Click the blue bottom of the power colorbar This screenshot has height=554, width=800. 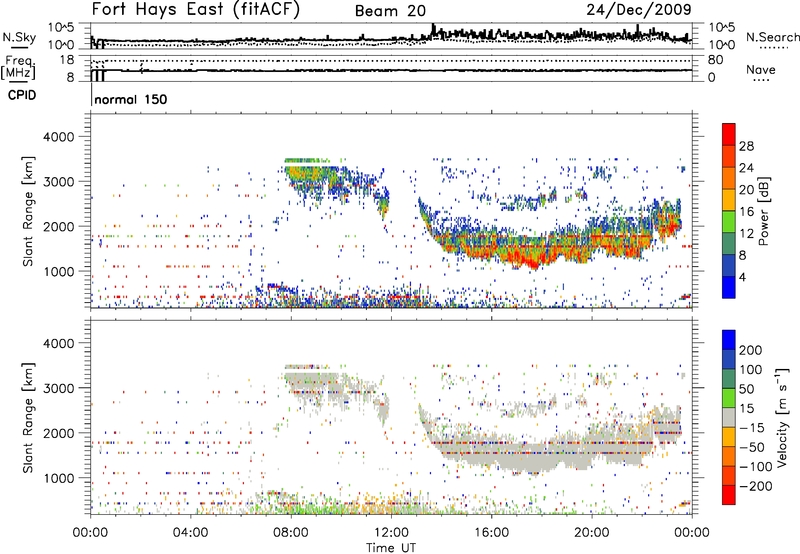pyautogui.click(x=729, y=289)
